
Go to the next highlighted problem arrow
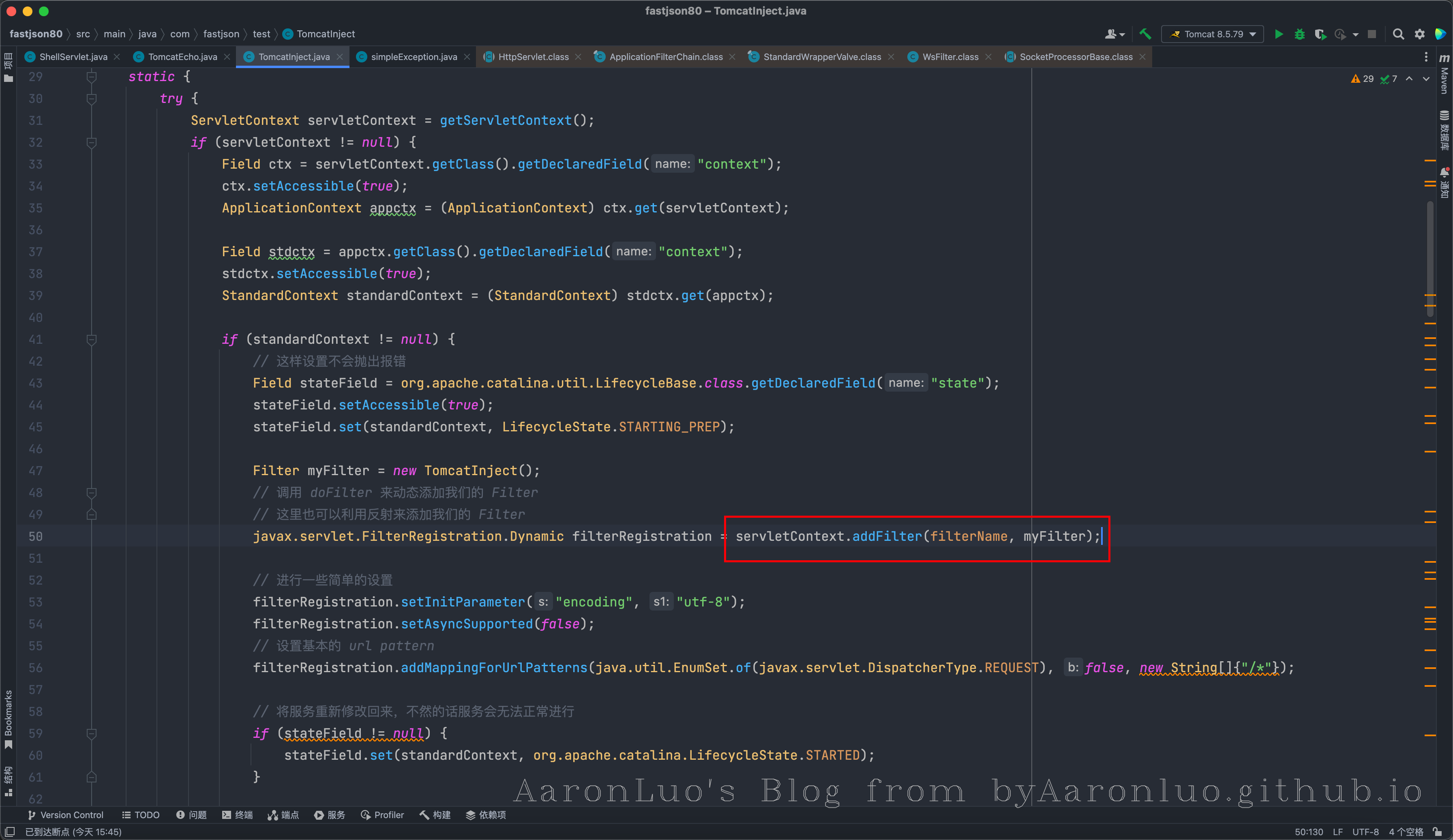[x=1426, y=78]
